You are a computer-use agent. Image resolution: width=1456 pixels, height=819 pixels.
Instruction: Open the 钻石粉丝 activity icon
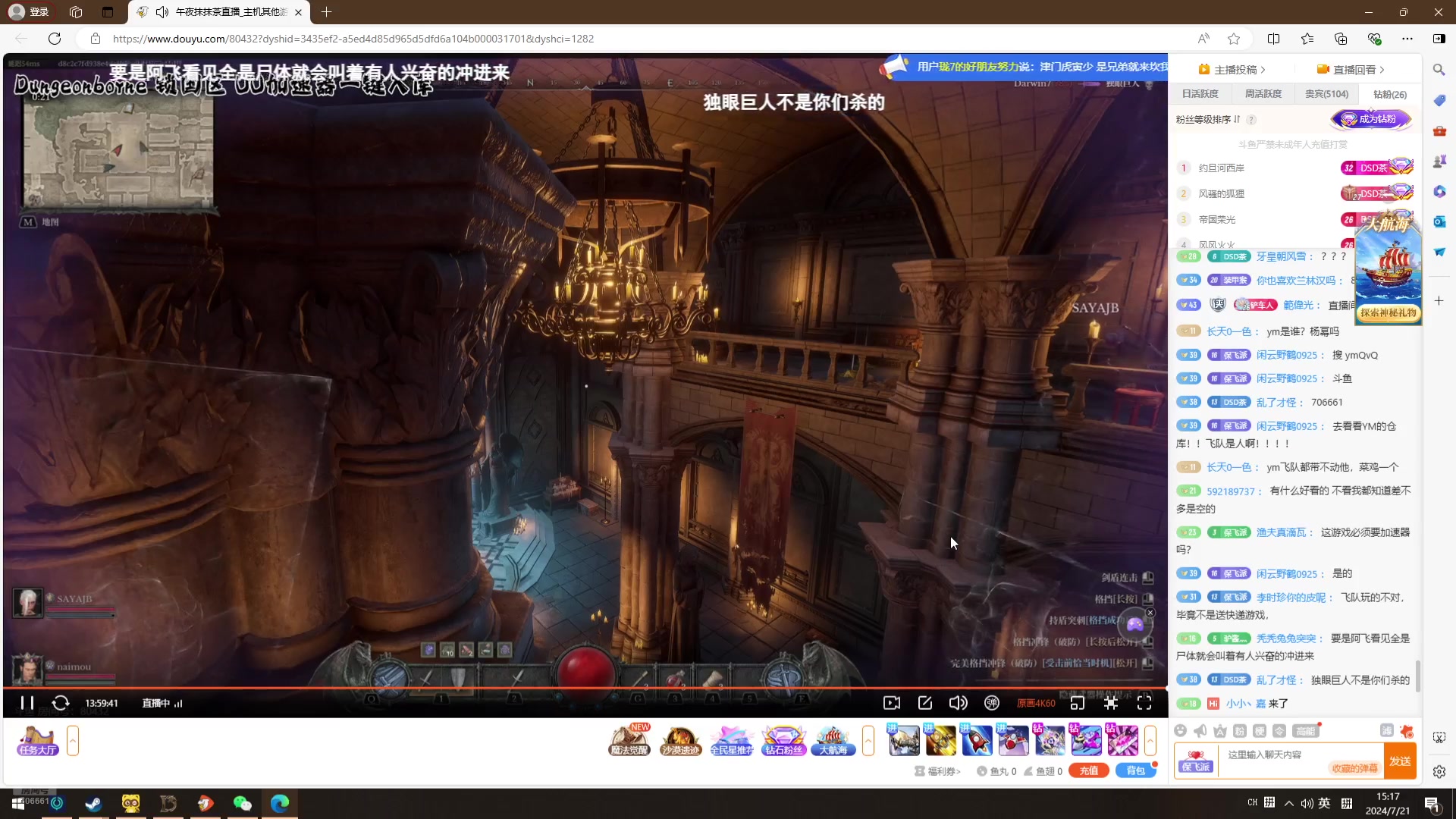coord(783,740)
